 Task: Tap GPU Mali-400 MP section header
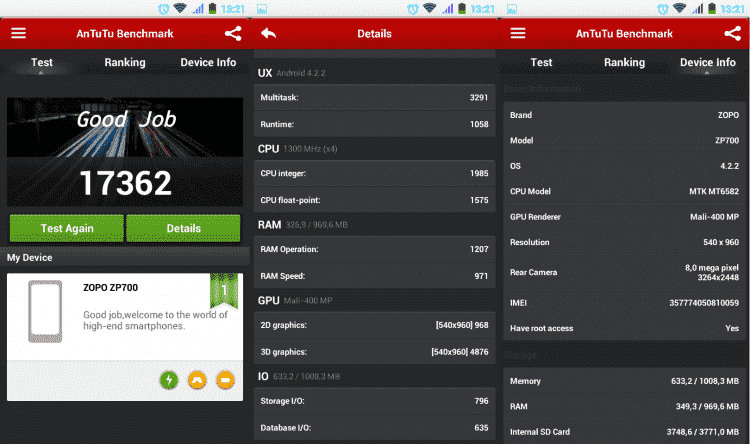tap(295, 300)
